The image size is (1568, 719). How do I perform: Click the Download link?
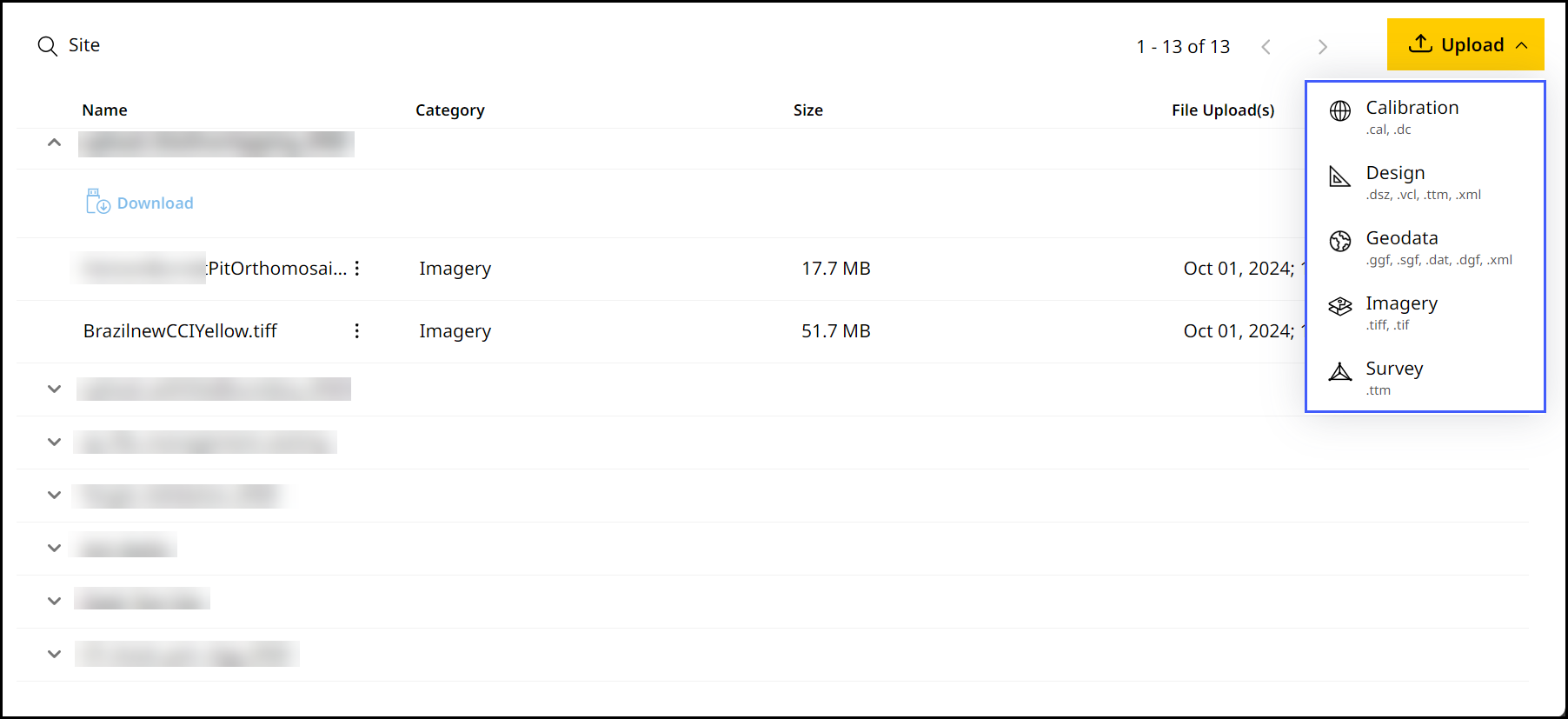click(x=155, y=202)
